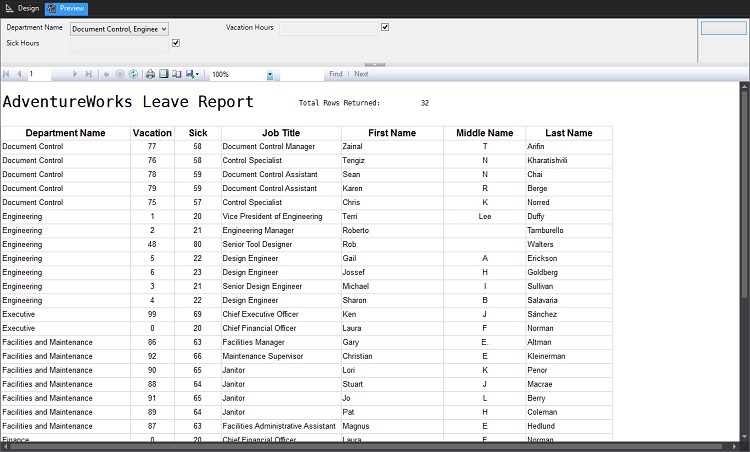Go to the first page arrow
Viewport: 750px width, 452px height.
[x=7, y=74]
